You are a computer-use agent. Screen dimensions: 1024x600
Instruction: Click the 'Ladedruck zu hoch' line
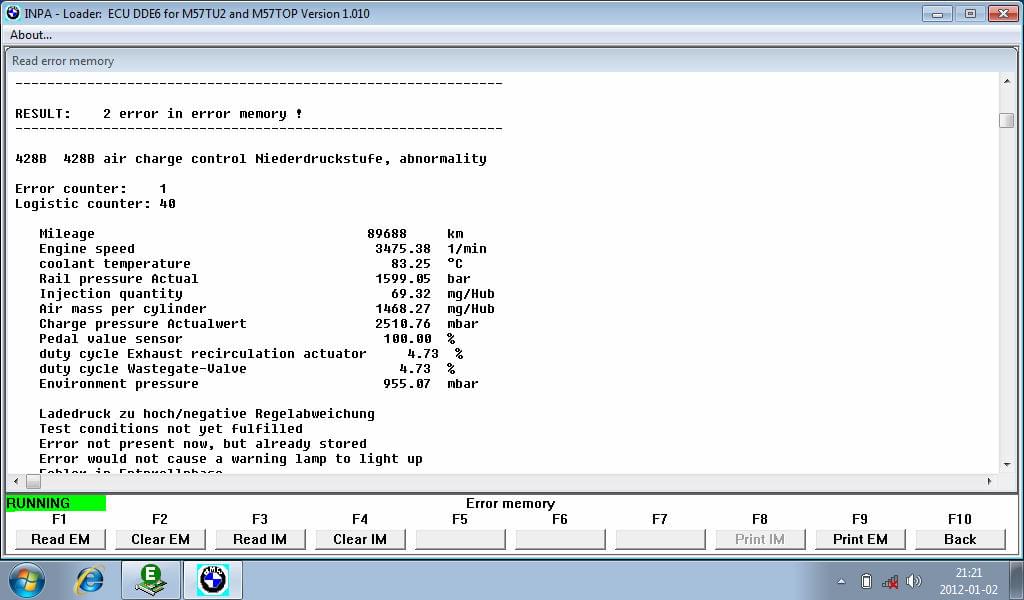207,414
